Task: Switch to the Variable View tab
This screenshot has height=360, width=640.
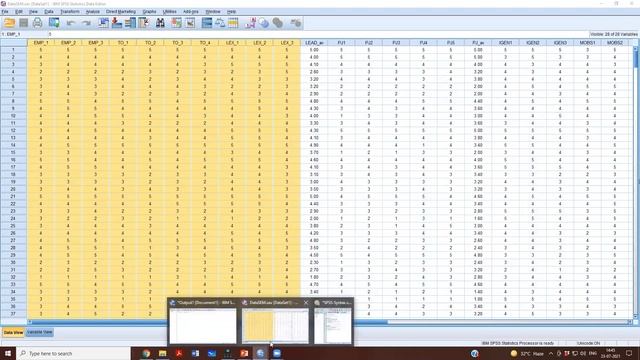Action: click(40, 332)
